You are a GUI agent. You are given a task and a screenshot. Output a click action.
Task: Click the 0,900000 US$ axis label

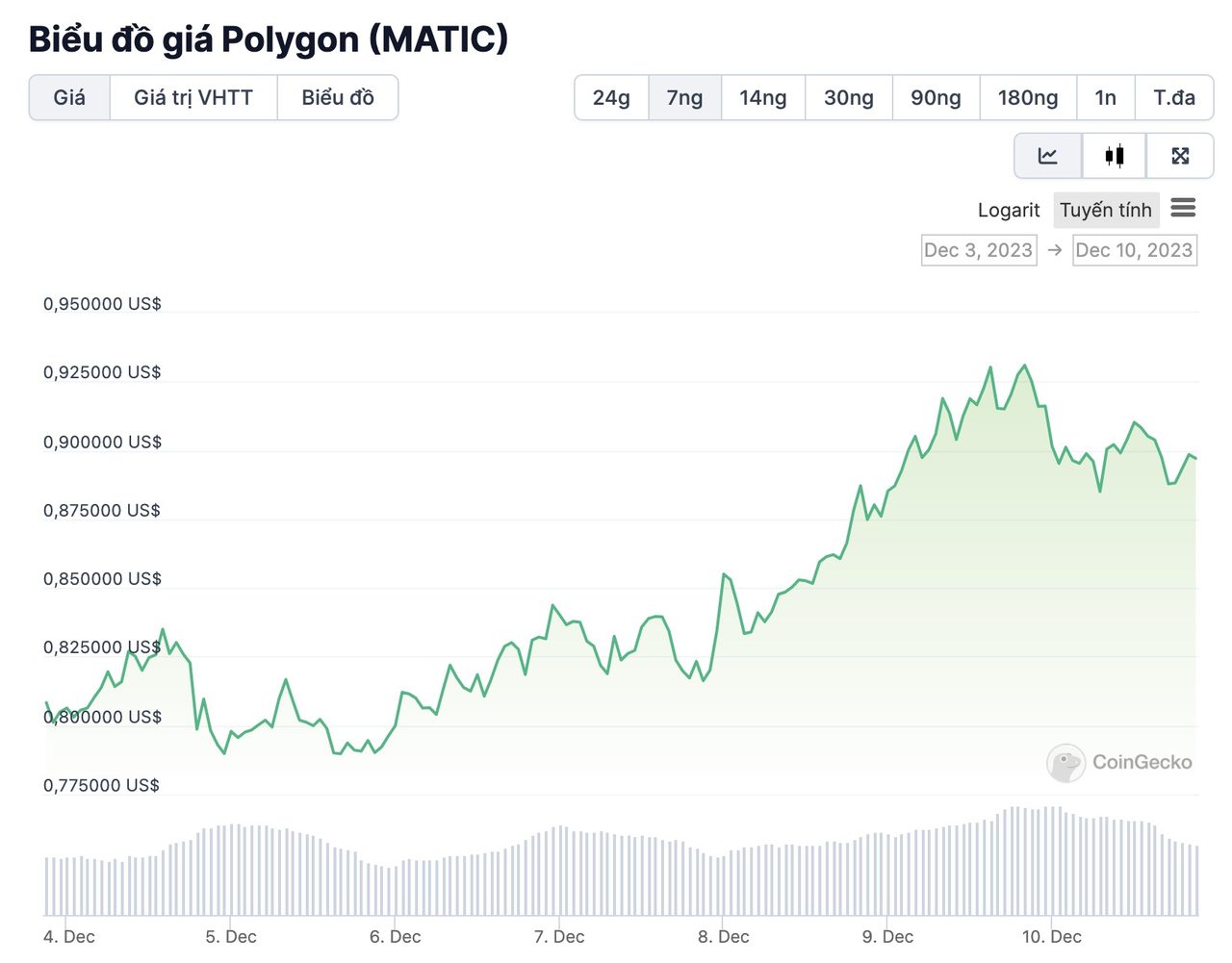[102, 443]
